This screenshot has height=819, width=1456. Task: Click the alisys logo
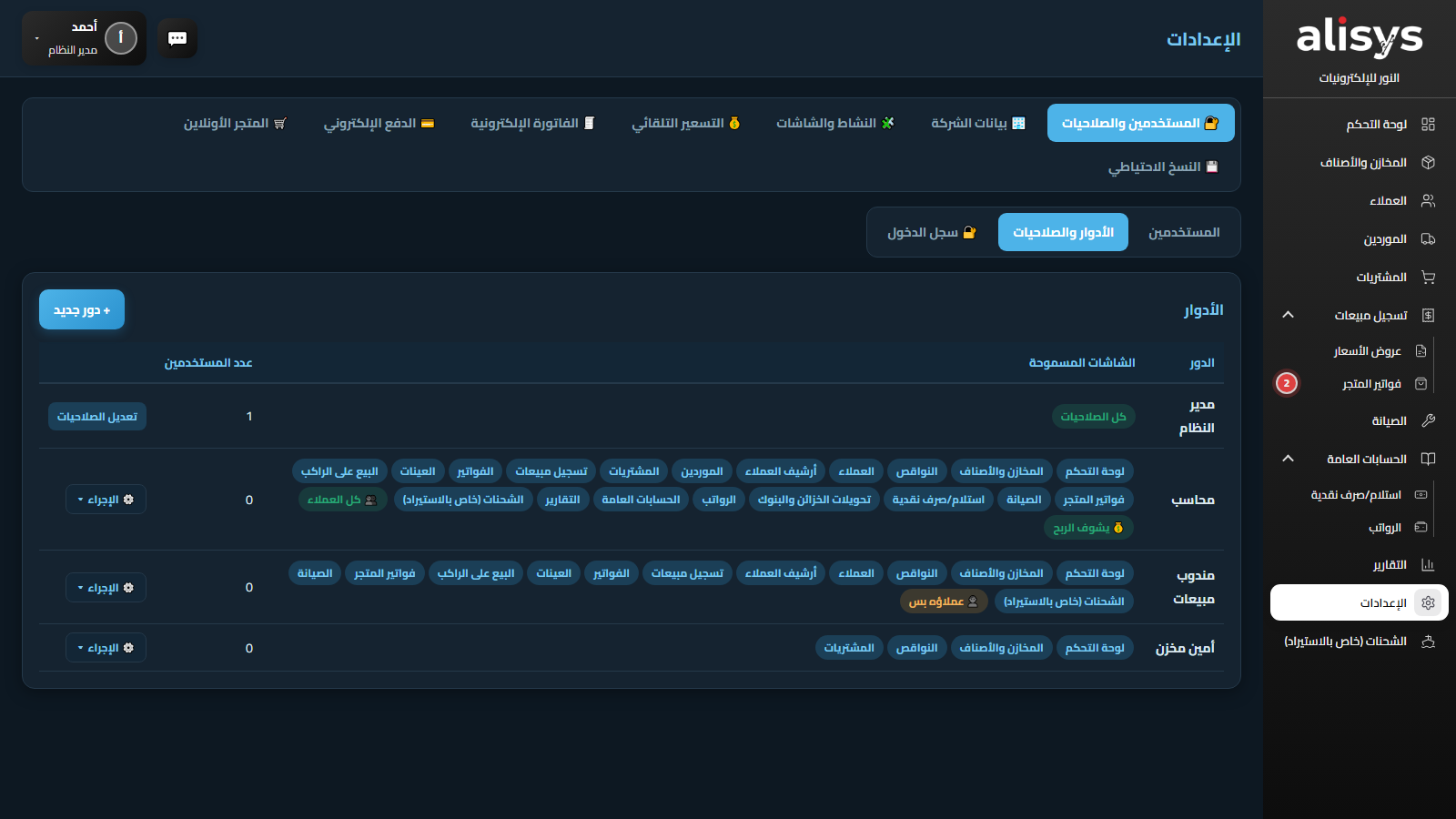click(1360, 38)
